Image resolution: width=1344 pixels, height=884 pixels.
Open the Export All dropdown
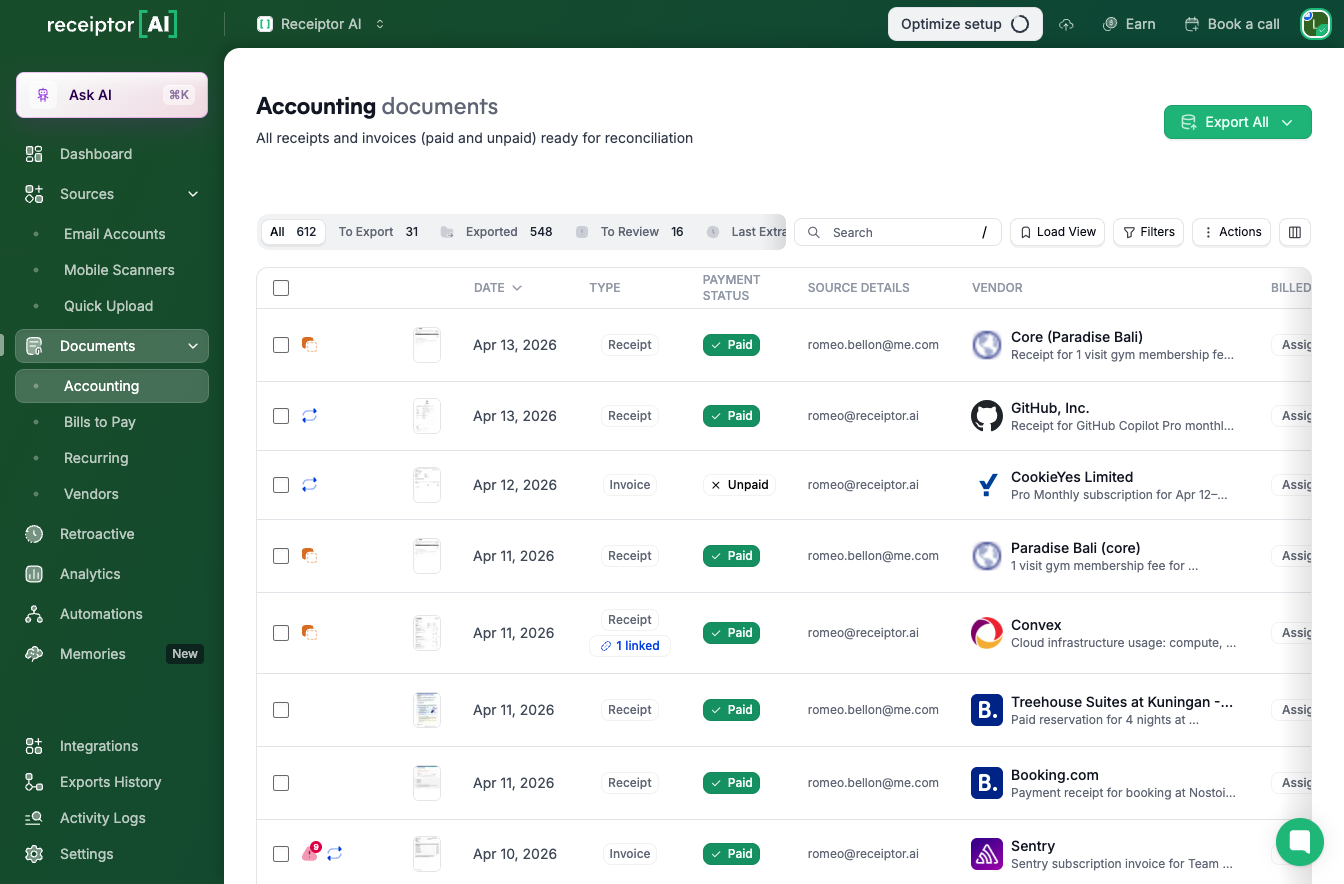point(1237,122)
